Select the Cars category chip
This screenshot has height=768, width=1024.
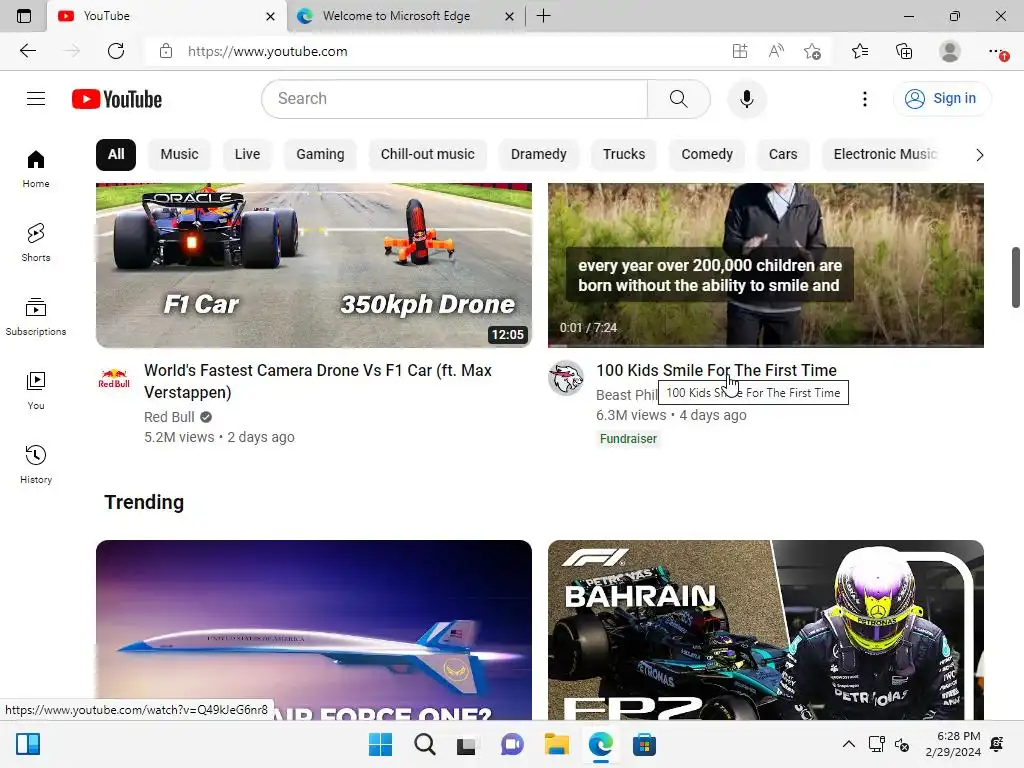pos(783,155)
